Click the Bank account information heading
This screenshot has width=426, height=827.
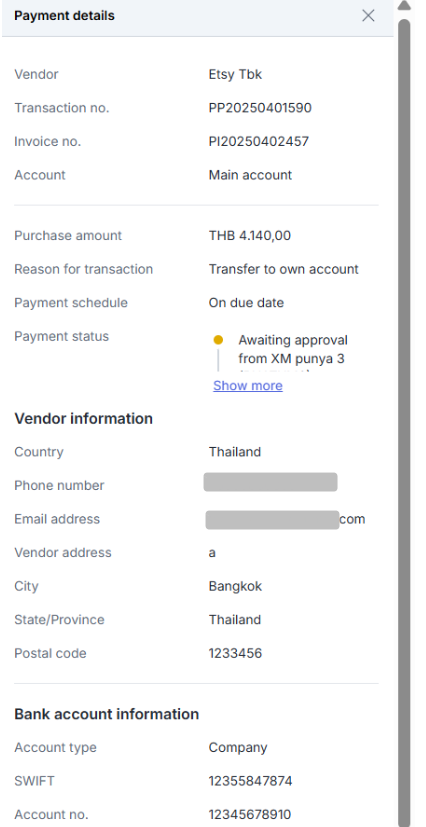point(106,714)
